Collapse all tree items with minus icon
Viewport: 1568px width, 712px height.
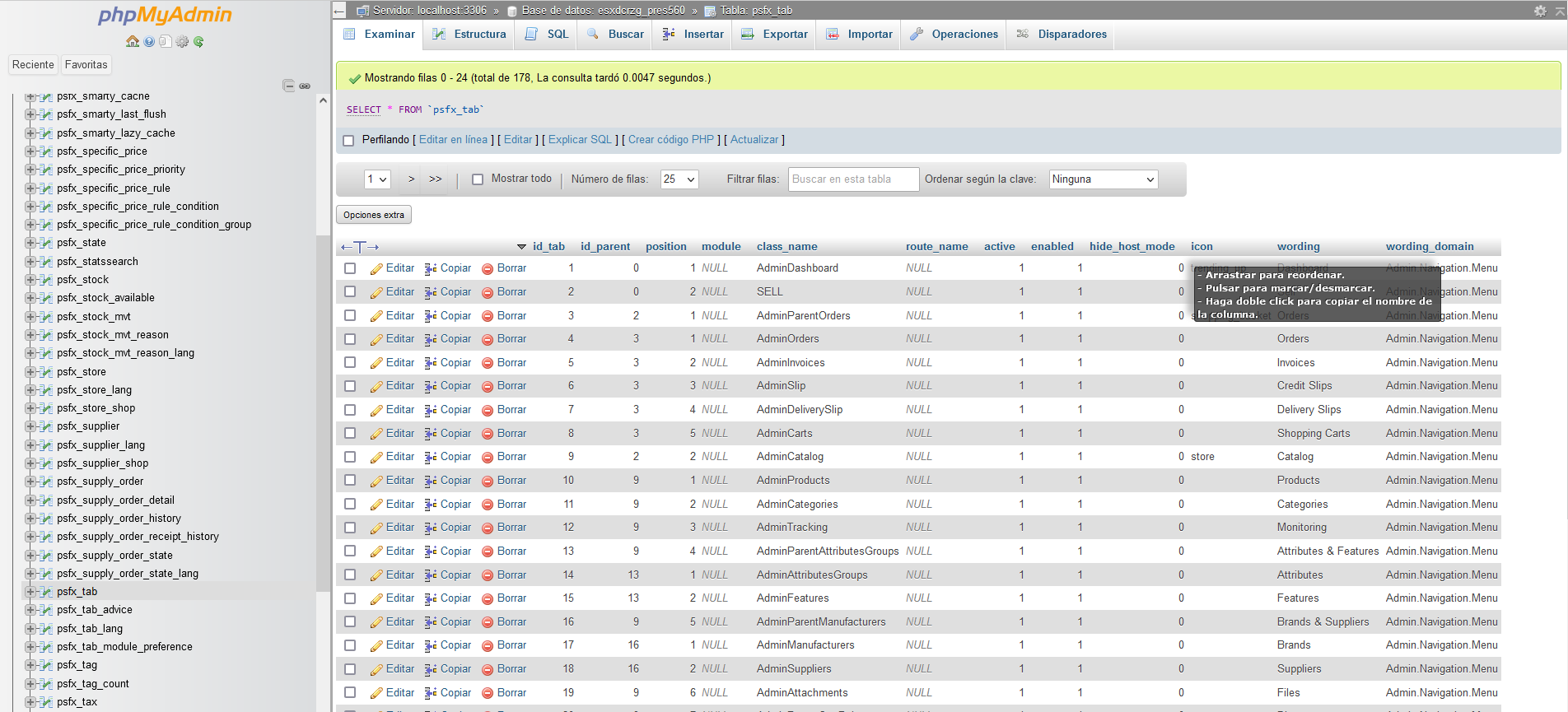tap(288, 86)
